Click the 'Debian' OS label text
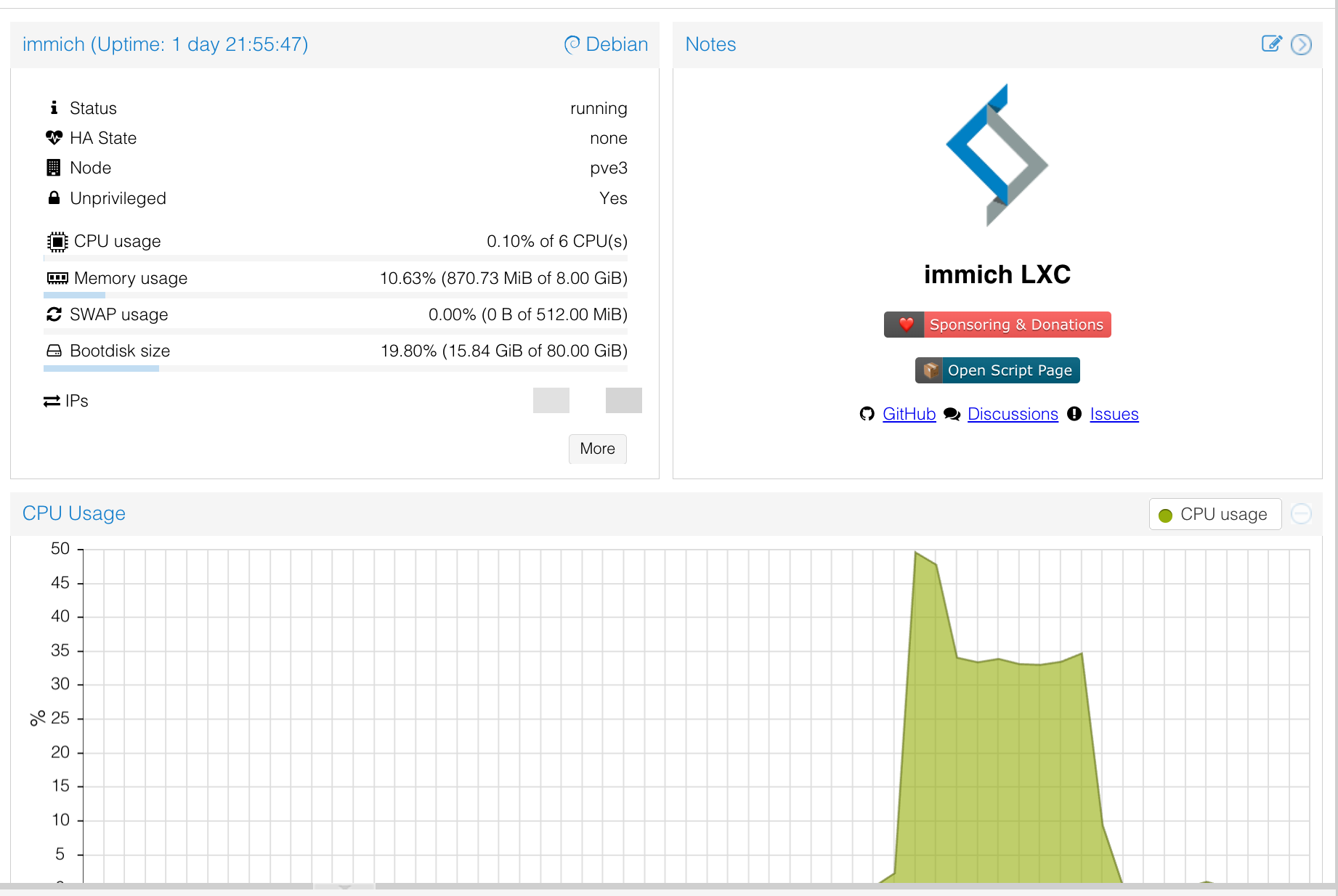Screen dimensions: 1338x896 click(617, 44)
